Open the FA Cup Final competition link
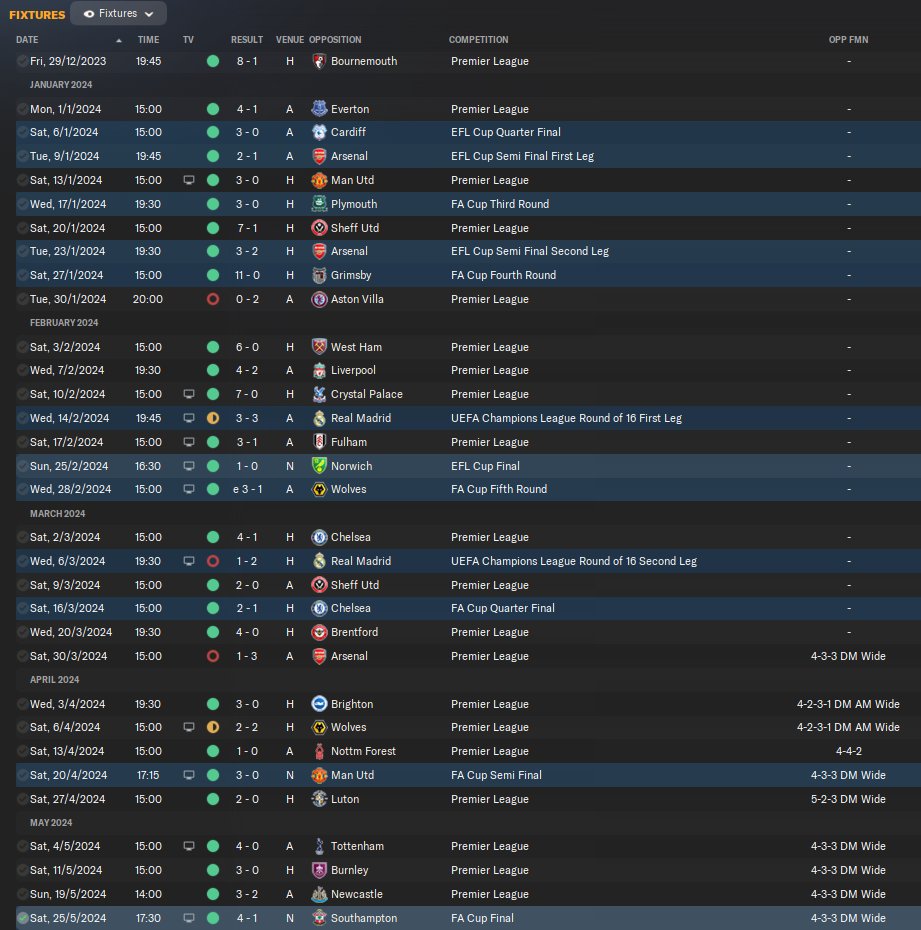This screenshot has height=930, width=921. click(x=482, y=918)
